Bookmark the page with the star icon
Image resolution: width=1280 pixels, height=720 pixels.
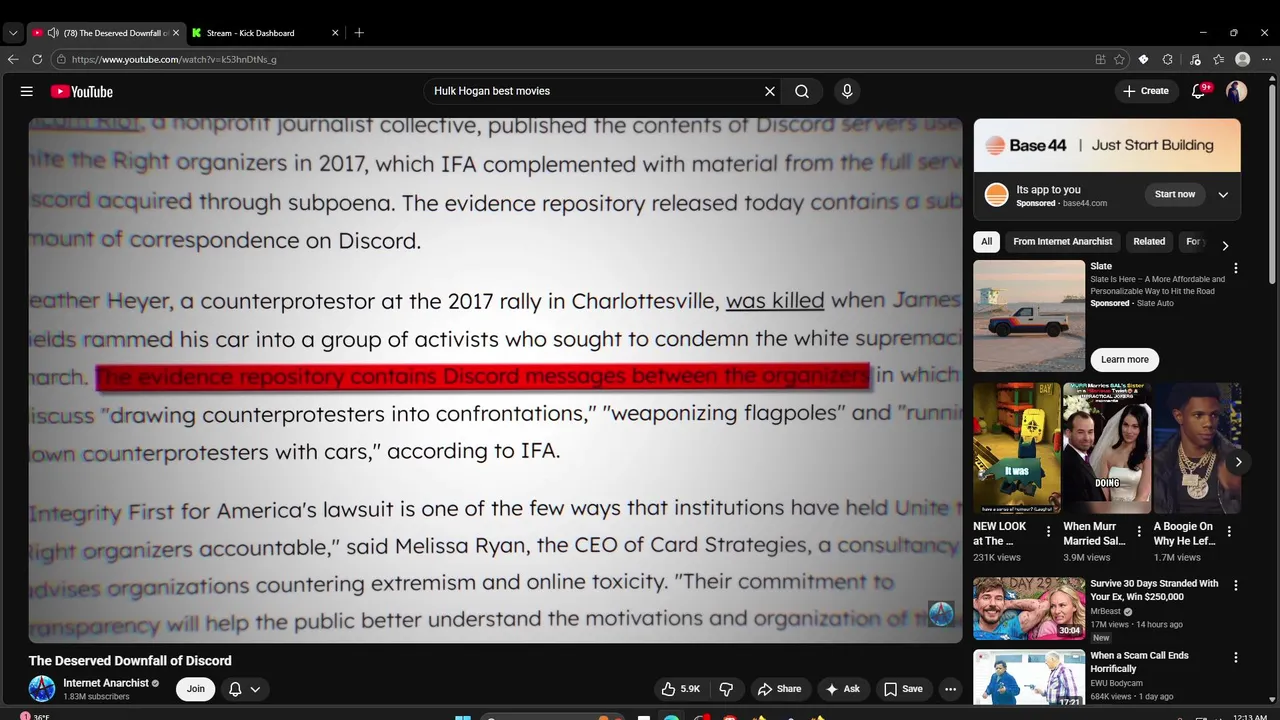point(1120,59)
